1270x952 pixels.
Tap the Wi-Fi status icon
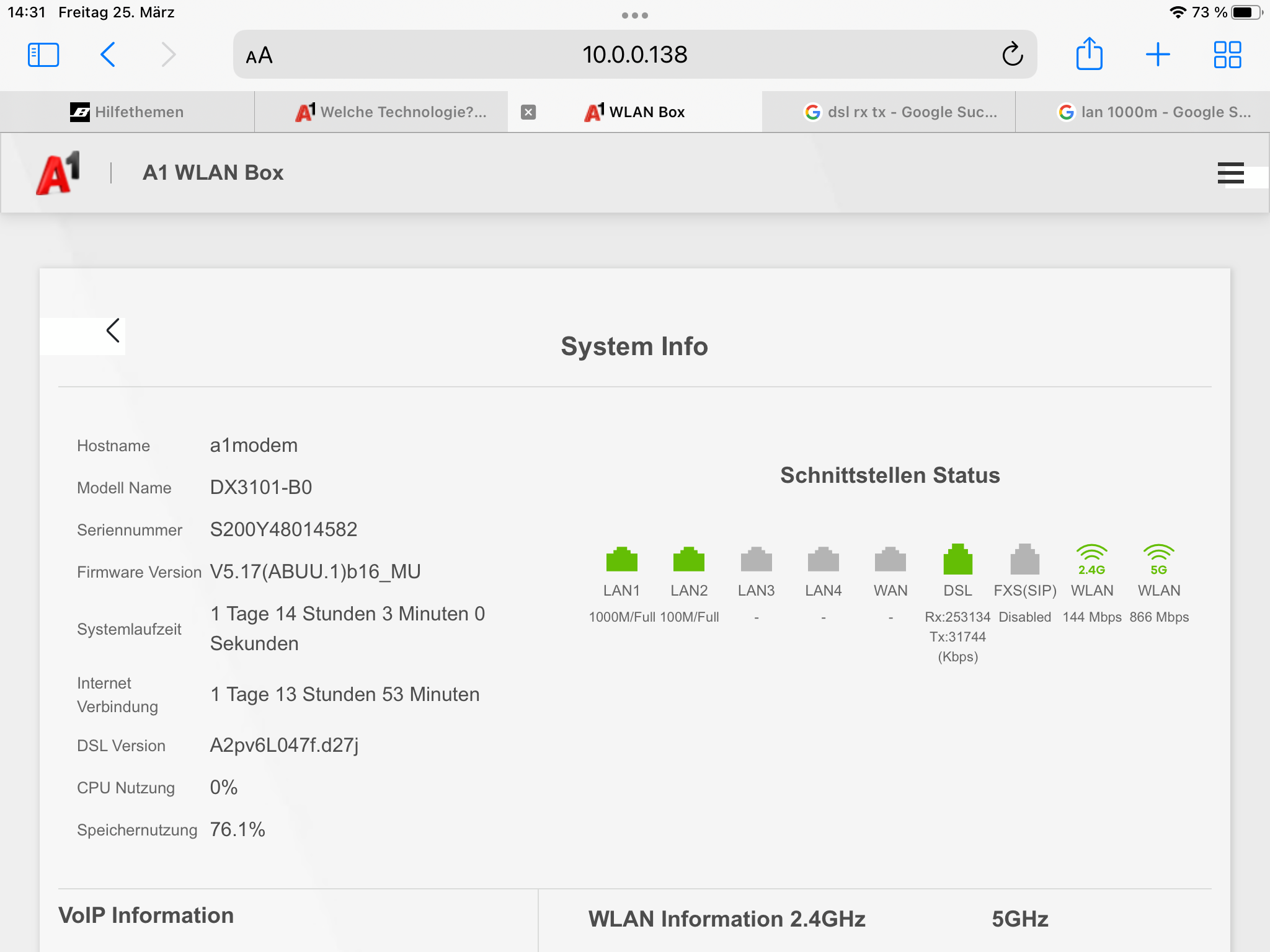coord(1178,12)
